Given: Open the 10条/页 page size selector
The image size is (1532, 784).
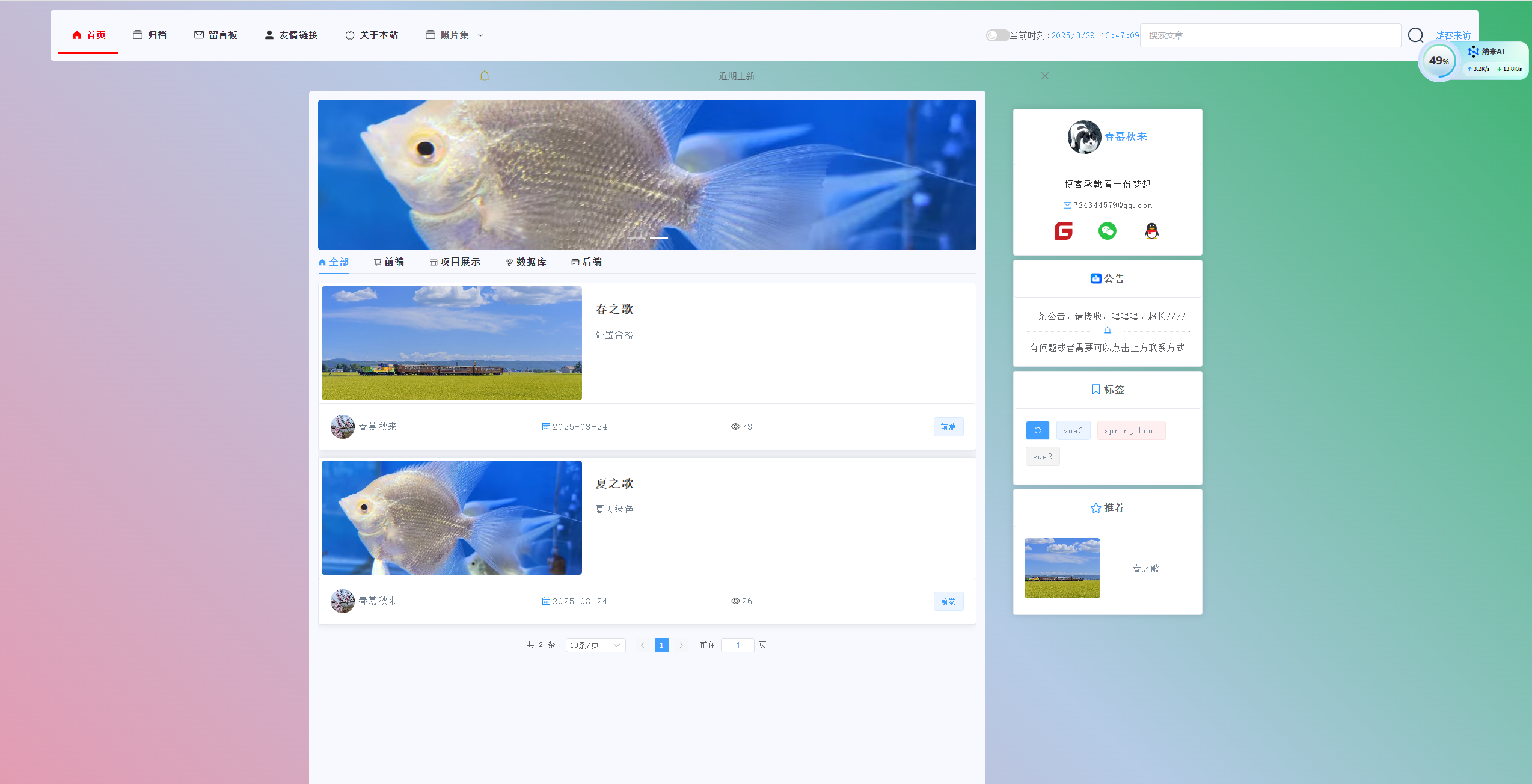Looking at the screenshot, I should [x=595, y=645].
